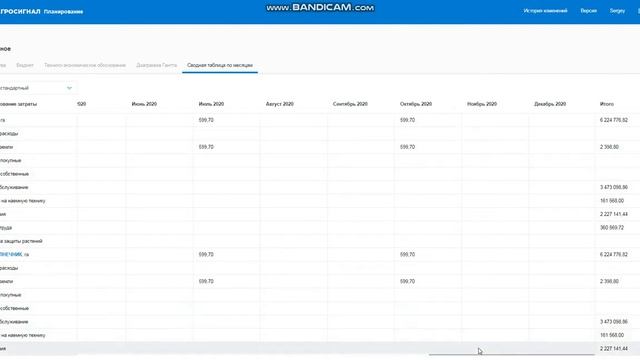
Task: Click the АГРОСИГНАЛ Планирование logo
Action: click(41, 11)
